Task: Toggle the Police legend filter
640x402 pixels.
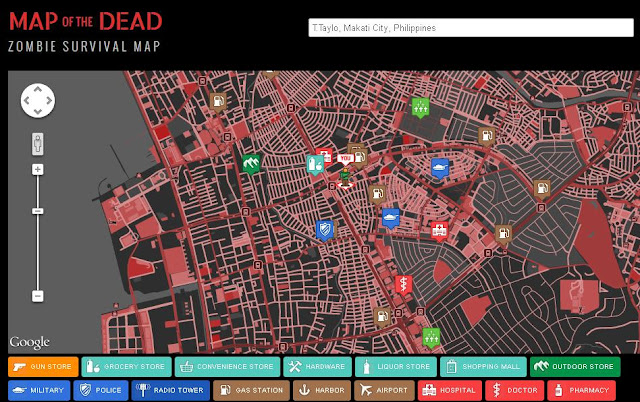Action: point(101,390)
